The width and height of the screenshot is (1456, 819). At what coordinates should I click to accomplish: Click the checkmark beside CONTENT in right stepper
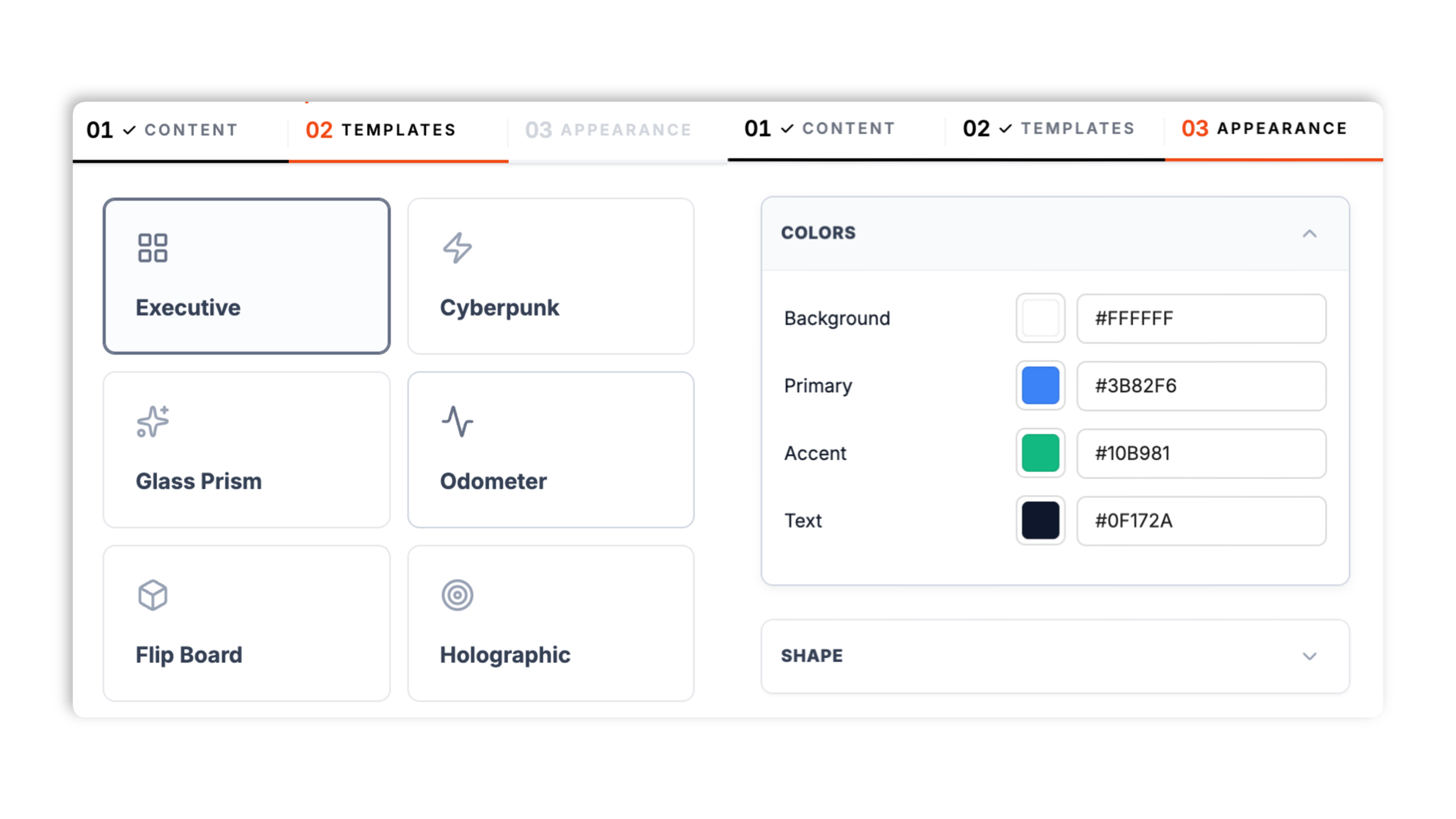coord(787,129)
